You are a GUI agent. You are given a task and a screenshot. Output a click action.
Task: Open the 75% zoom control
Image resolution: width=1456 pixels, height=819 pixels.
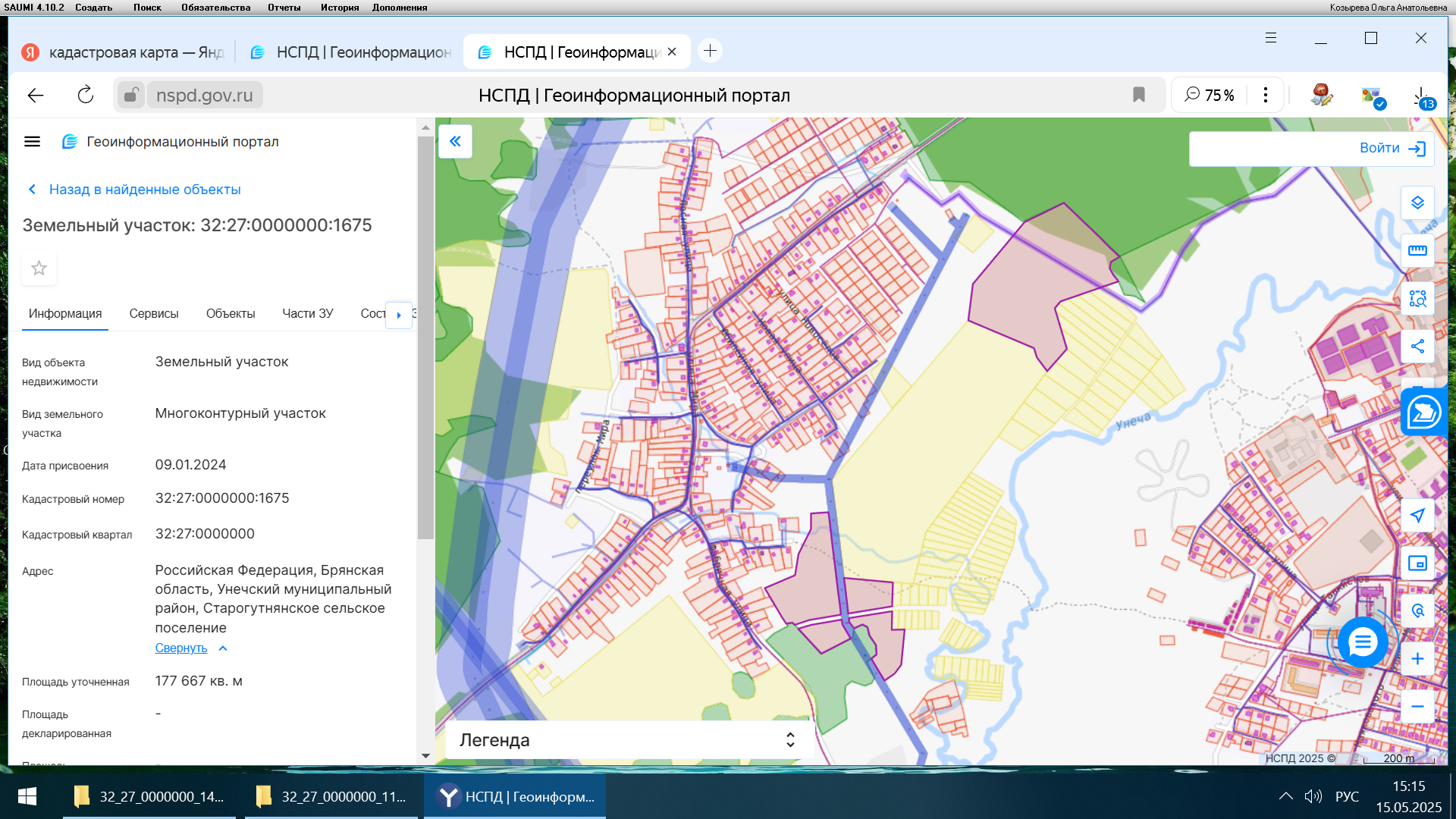(1210, 95)
